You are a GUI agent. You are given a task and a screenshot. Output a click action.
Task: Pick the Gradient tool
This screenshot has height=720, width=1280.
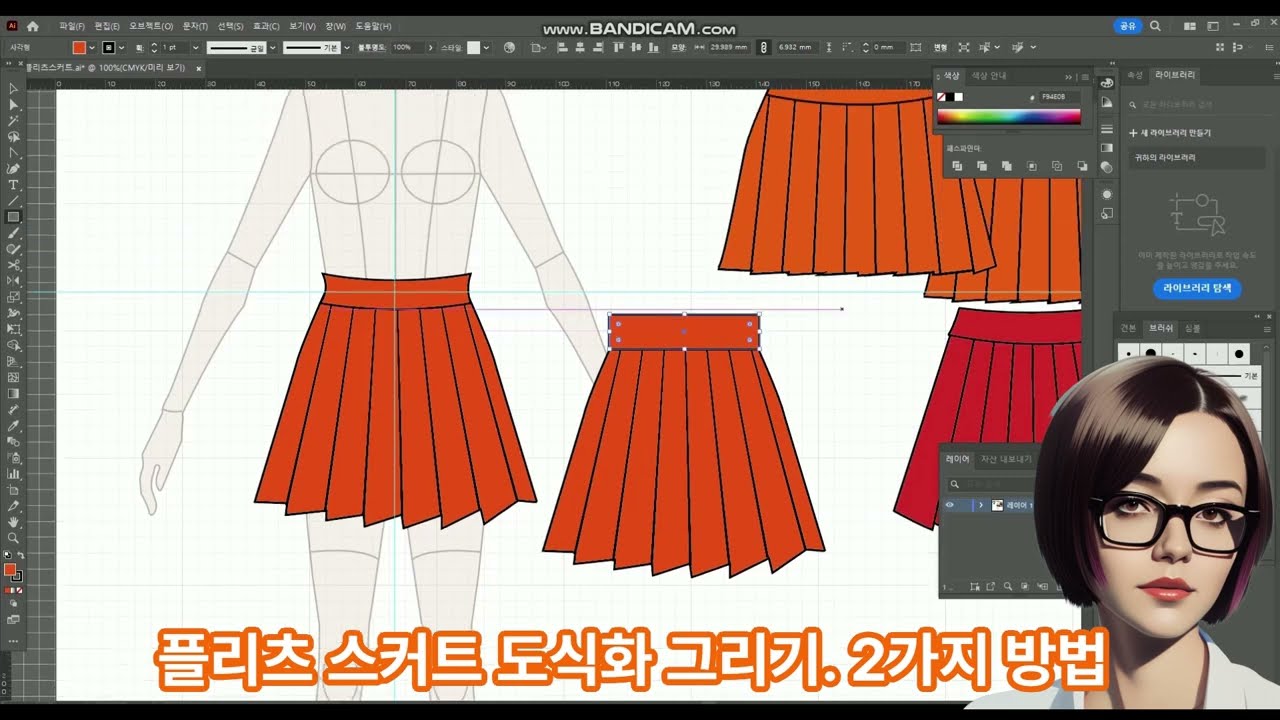pos(14,393)
